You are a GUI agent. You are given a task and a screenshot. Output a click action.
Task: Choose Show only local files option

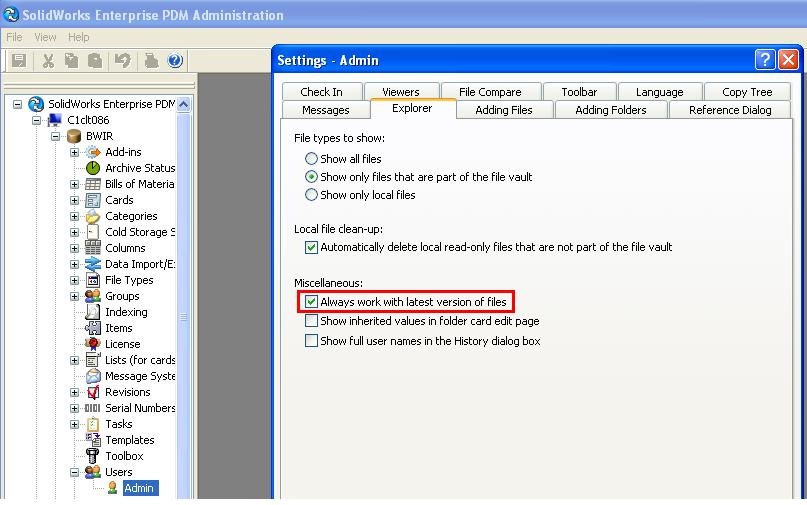311,195
